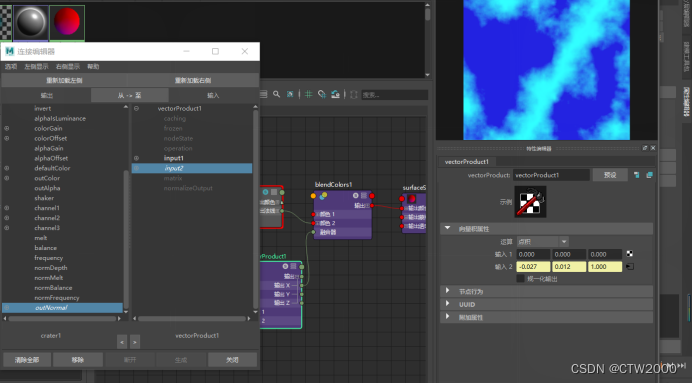Click the blendColors1 node's three-circle swatch icon
Image resolution: width=693 pixels, height=384 pixels.
(x=323, y=195)
